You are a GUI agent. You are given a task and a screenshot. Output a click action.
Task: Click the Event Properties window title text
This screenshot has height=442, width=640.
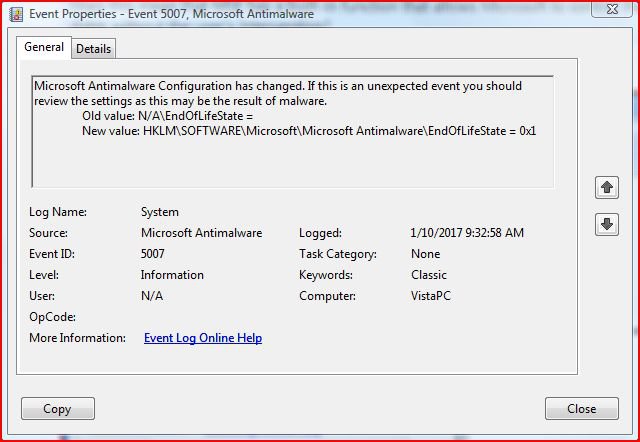pos(171,14)
